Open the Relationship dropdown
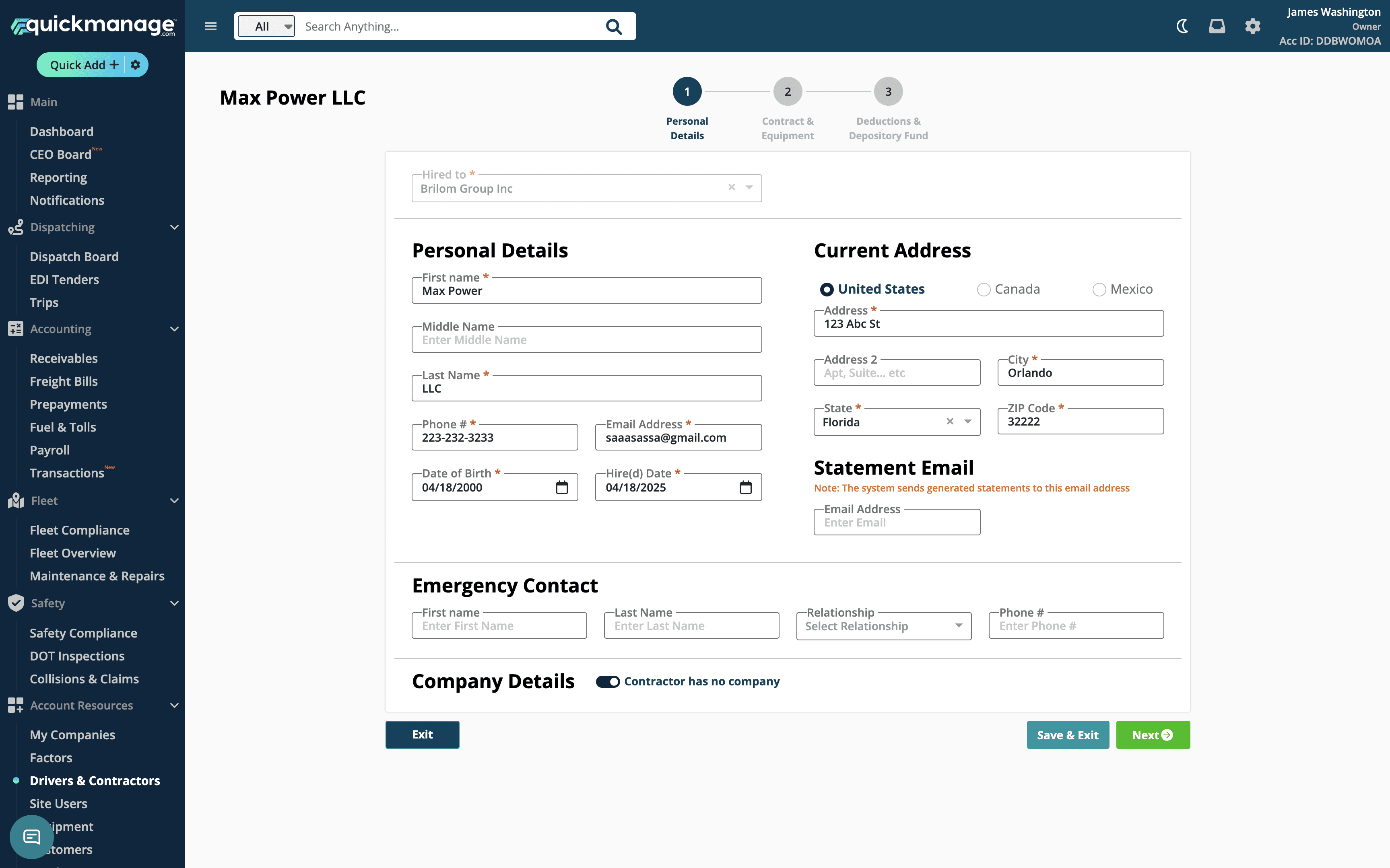Image resolution: width=1390 pixels, height=868 pixels. [883, 626]
